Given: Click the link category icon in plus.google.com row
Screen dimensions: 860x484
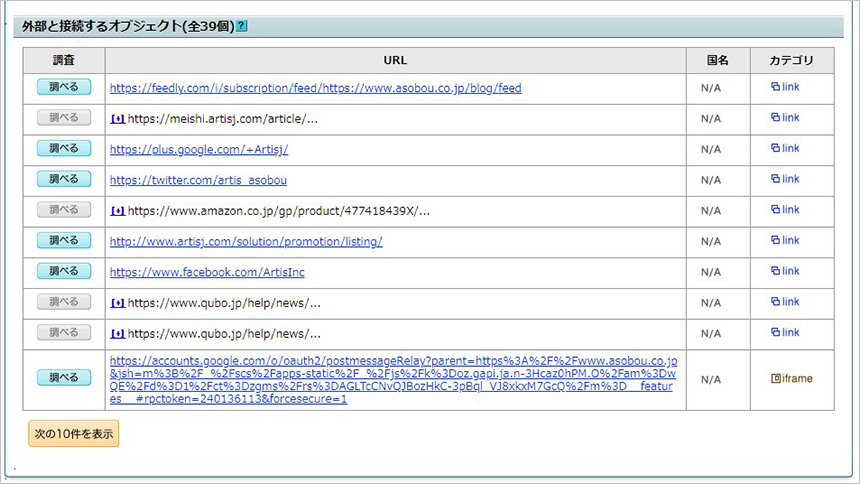Looking at the screenshot, I should (776, 148).
